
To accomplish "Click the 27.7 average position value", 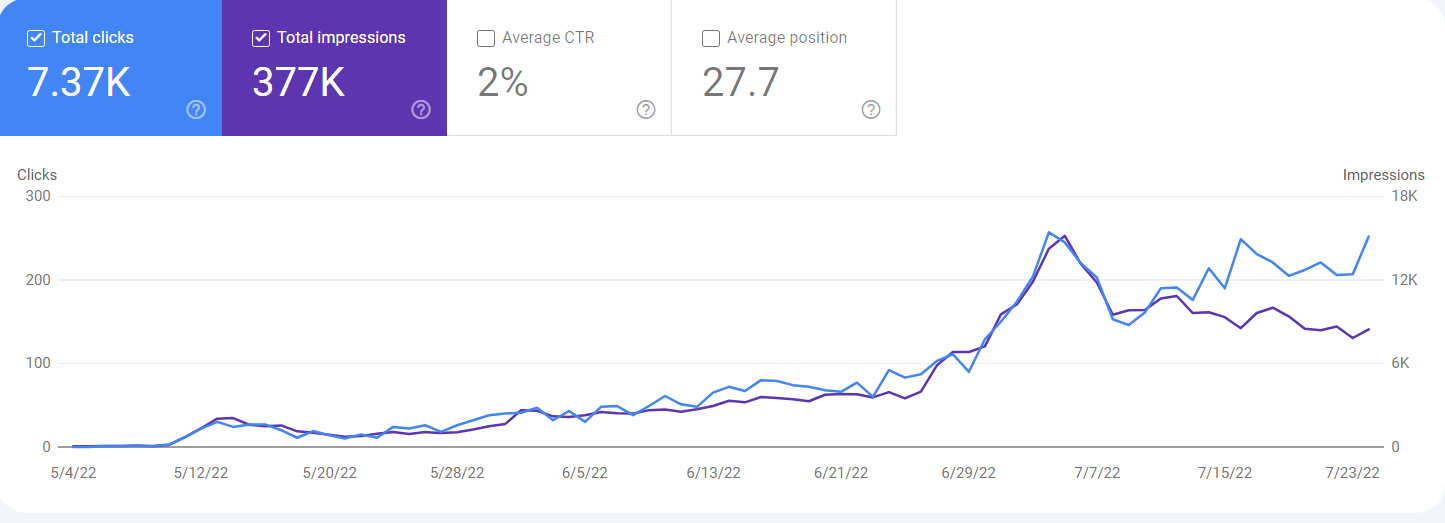I will pyautogui.click(x=740, y=83).
